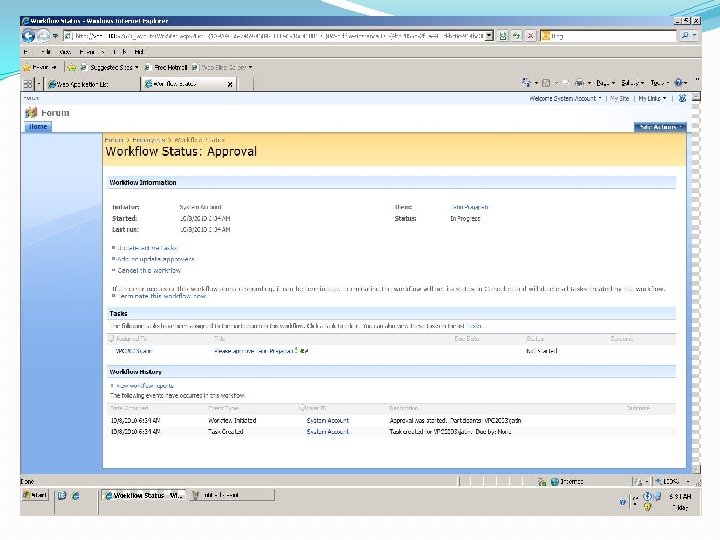Screen dimensions: 720x540
Task: Open the Suggested Sites dropdown
Action: 110,68
